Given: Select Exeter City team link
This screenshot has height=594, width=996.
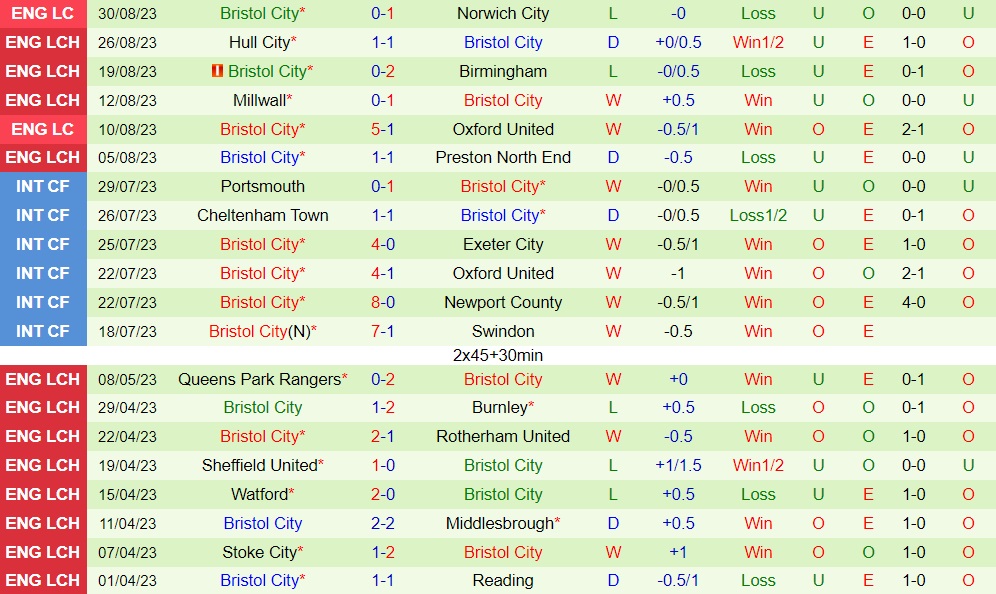Looking at the screenshot, I should (503, 245).
